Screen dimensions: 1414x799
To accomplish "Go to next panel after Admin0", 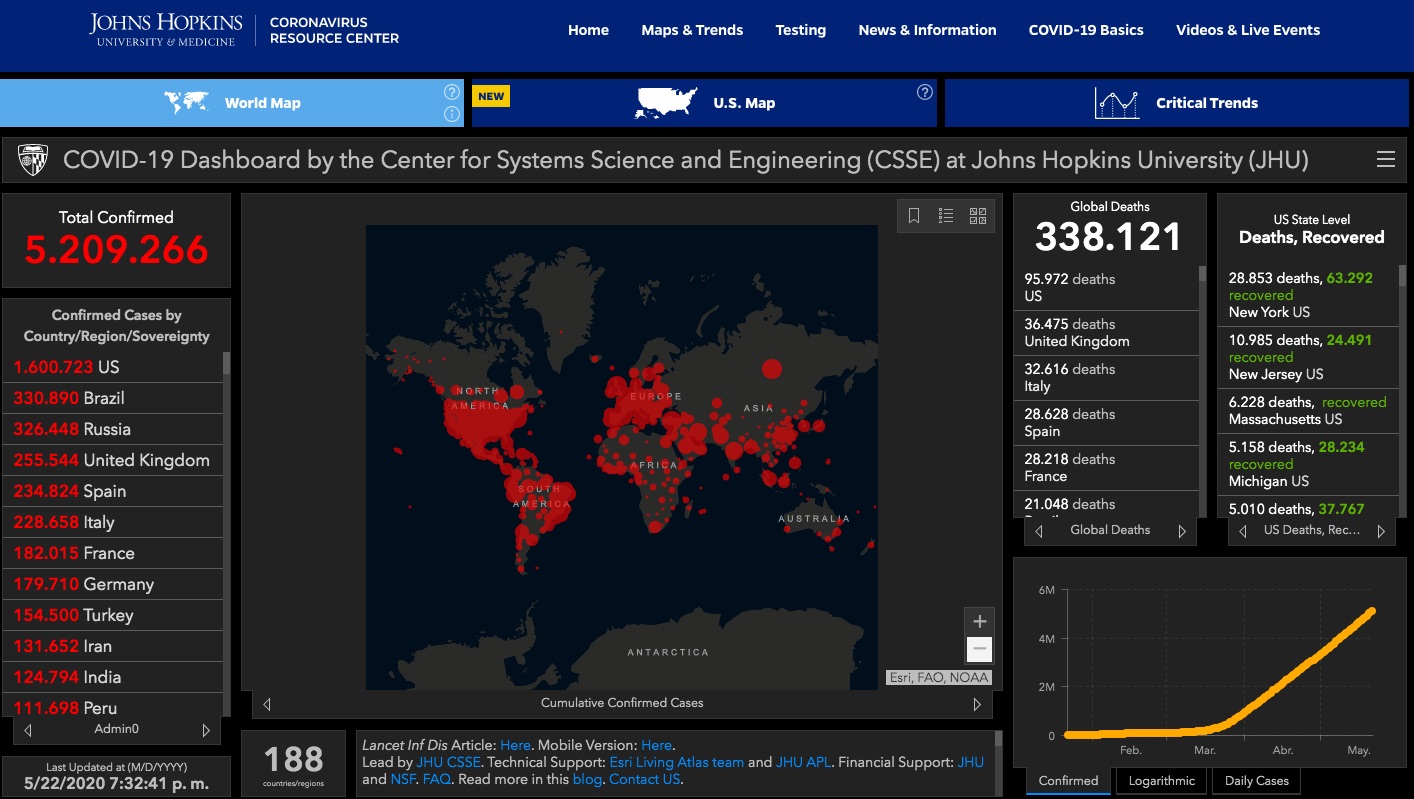I will (206, 730).
